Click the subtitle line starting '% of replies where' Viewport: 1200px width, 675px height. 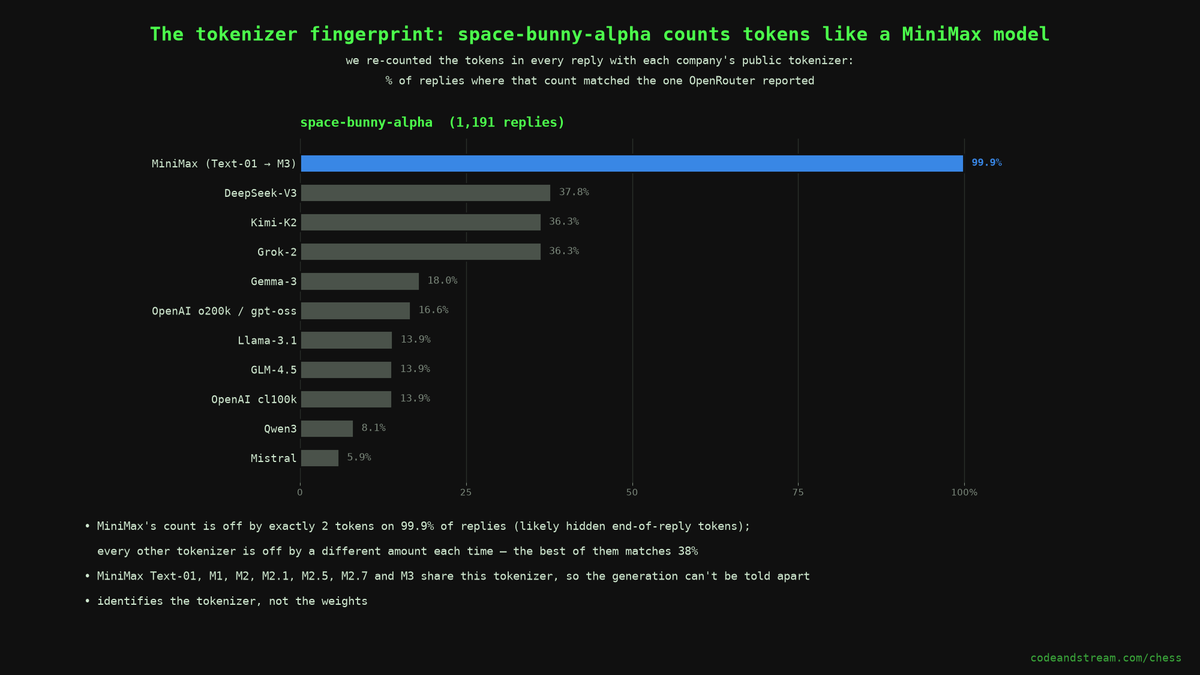[600, 81]
